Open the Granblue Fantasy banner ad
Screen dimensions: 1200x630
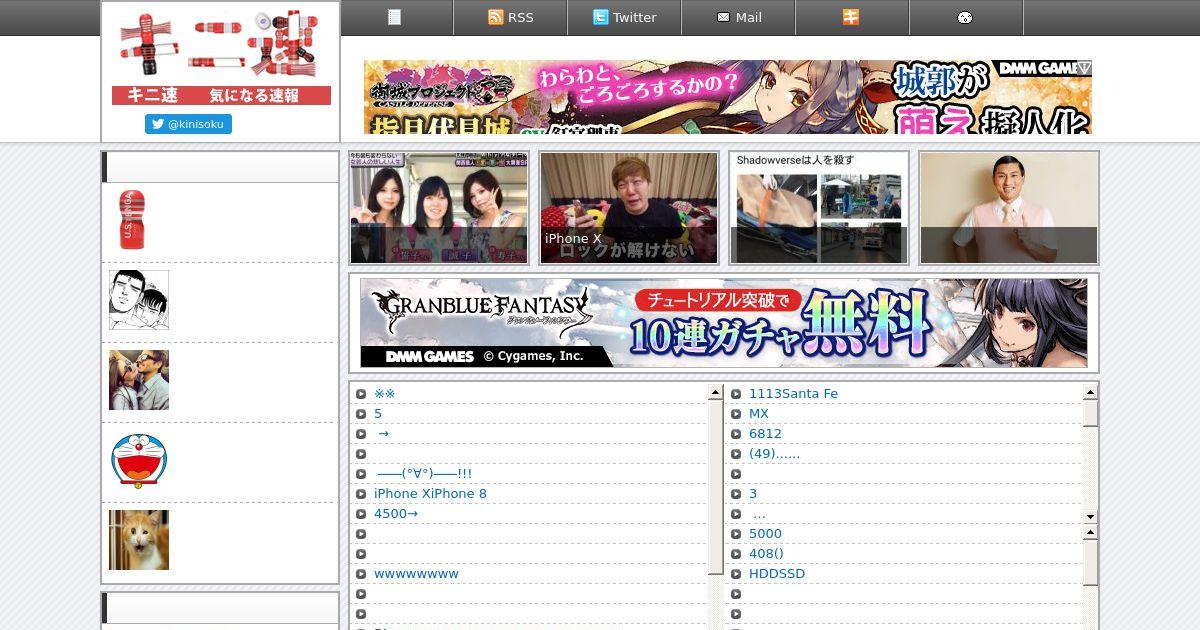tap(724, 323)
